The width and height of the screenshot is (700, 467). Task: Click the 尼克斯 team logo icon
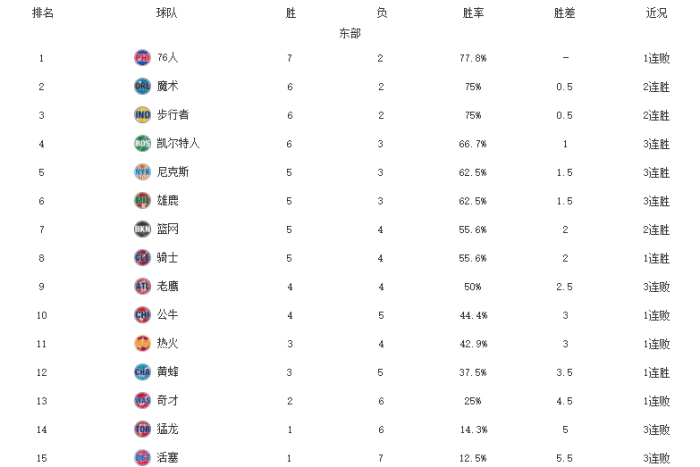(142, 172)
